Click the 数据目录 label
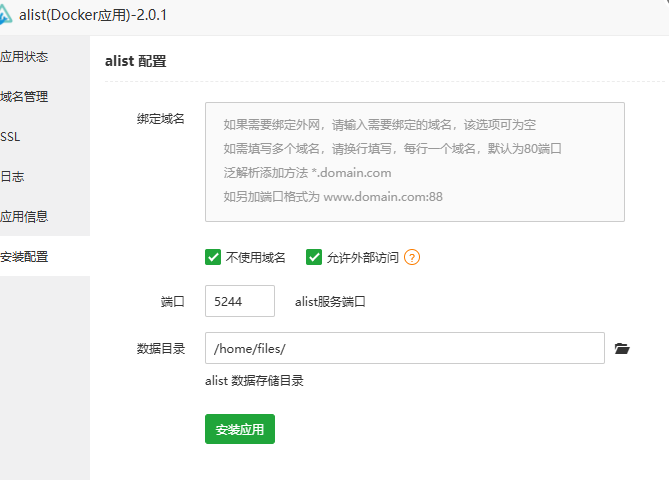 pyautogui.click(x=160, y=349)
